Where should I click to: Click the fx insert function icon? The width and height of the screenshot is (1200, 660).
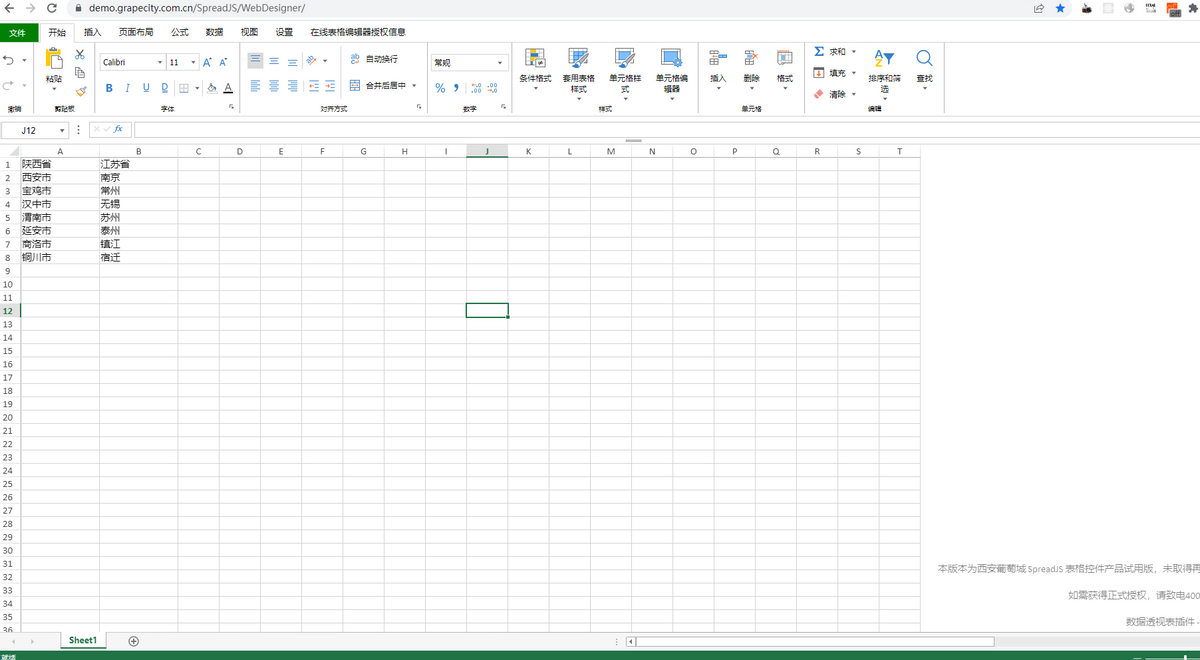(x=118, y=129)
